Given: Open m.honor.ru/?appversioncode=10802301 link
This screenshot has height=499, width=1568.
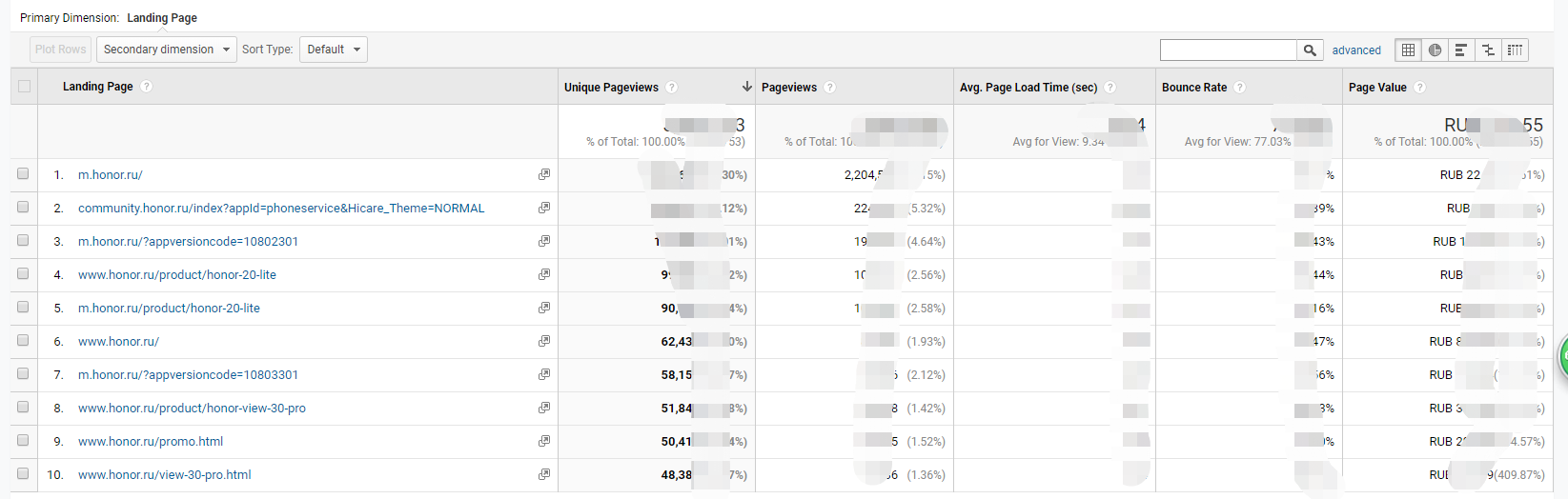Looking at the screenshot, I should click(x=188, y=242).
